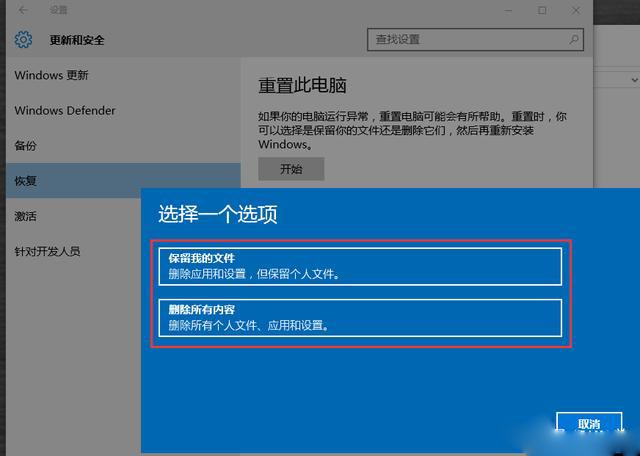This screenshot has width=640, height=456.
Task: Select the 恢复 sidebar item
Action: coord(26,181)
